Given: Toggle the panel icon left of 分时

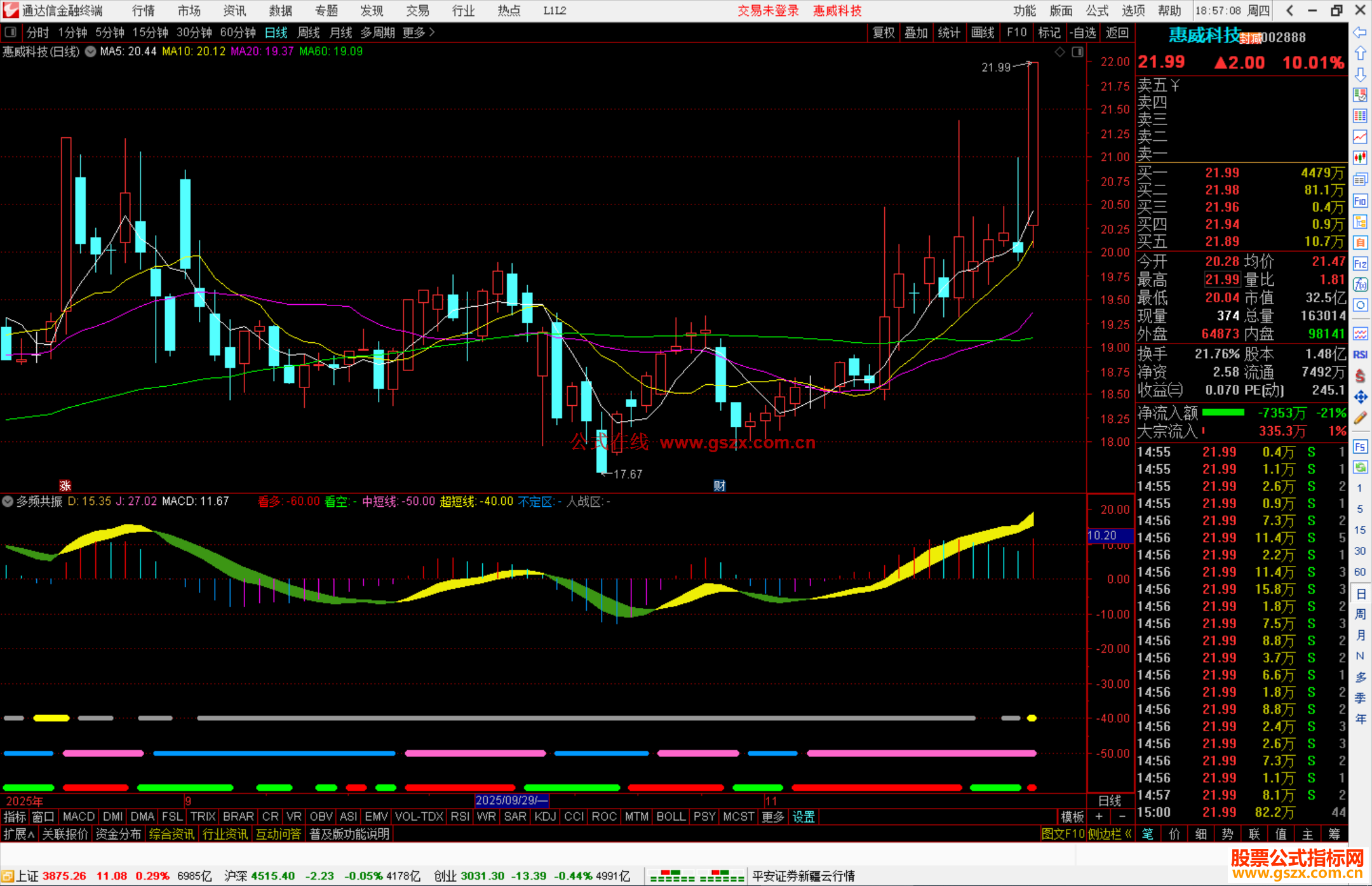Looking at the screenshot, I should pyautogui.click(x=11, y=32).
